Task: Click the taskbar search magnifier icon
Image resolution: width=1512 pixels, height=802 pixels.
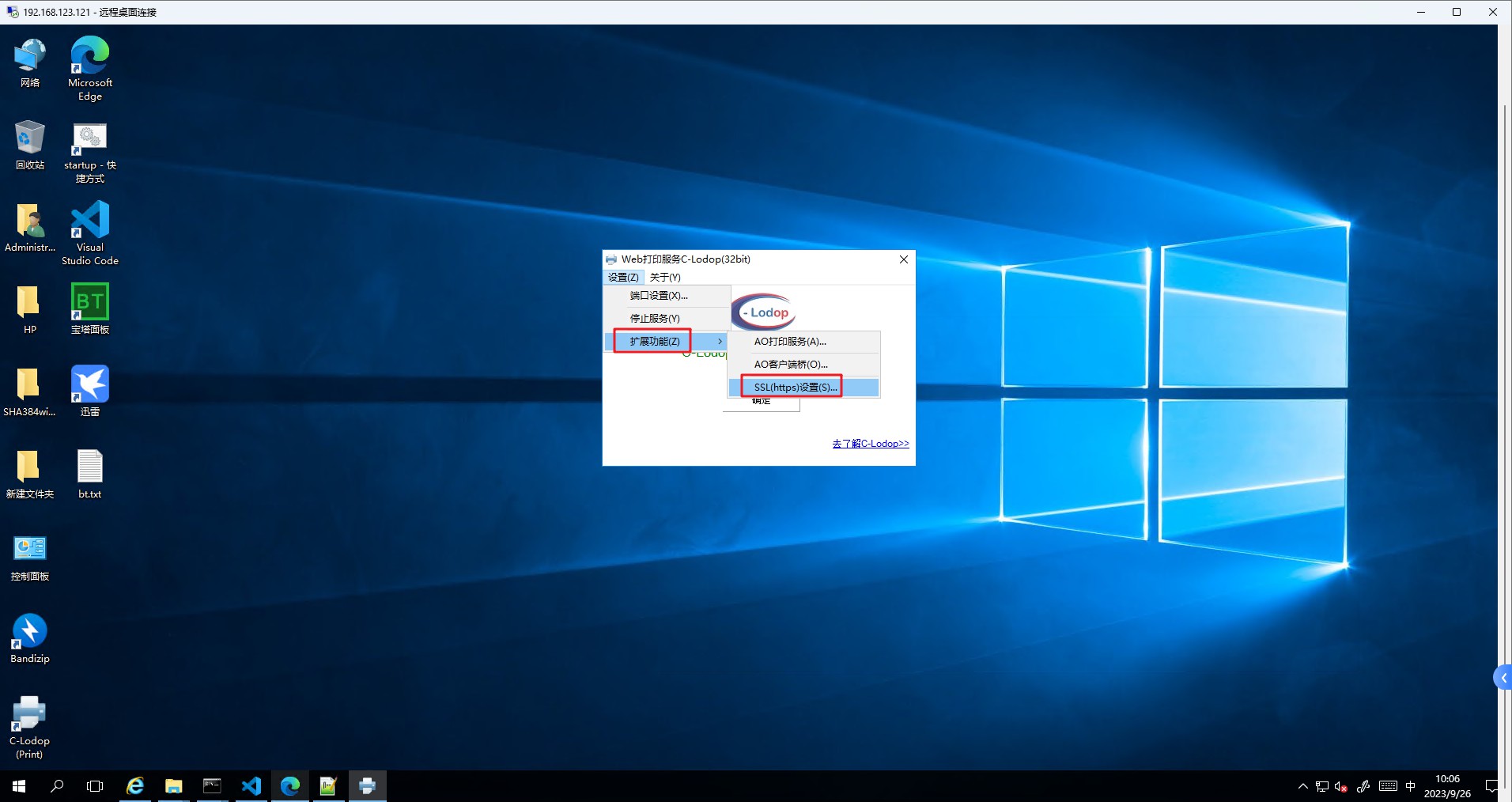Action: pos(57,786)
